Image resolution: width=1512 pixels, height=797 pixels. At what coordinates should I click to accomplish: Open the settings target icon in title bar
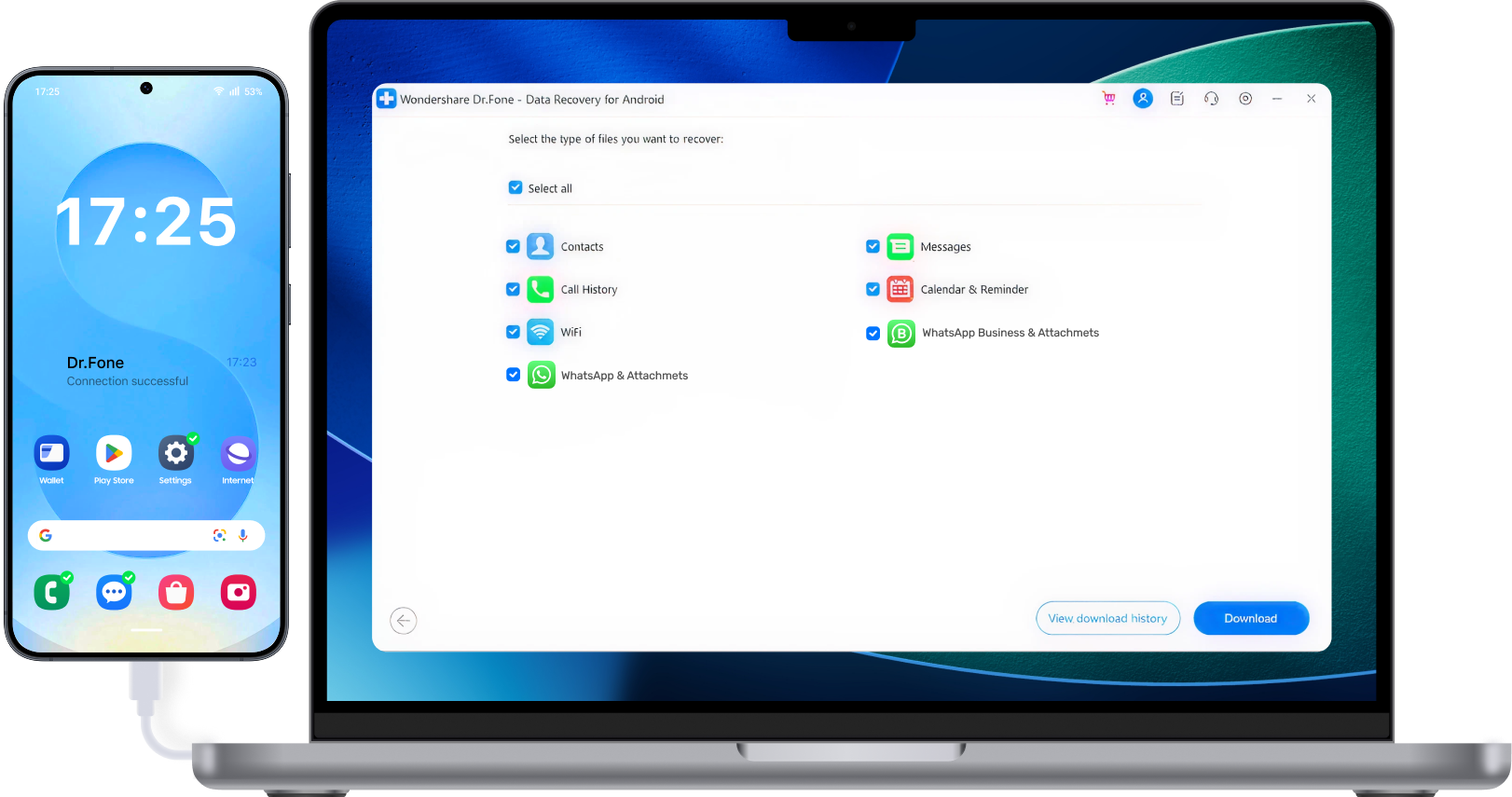coord(1245,99)
